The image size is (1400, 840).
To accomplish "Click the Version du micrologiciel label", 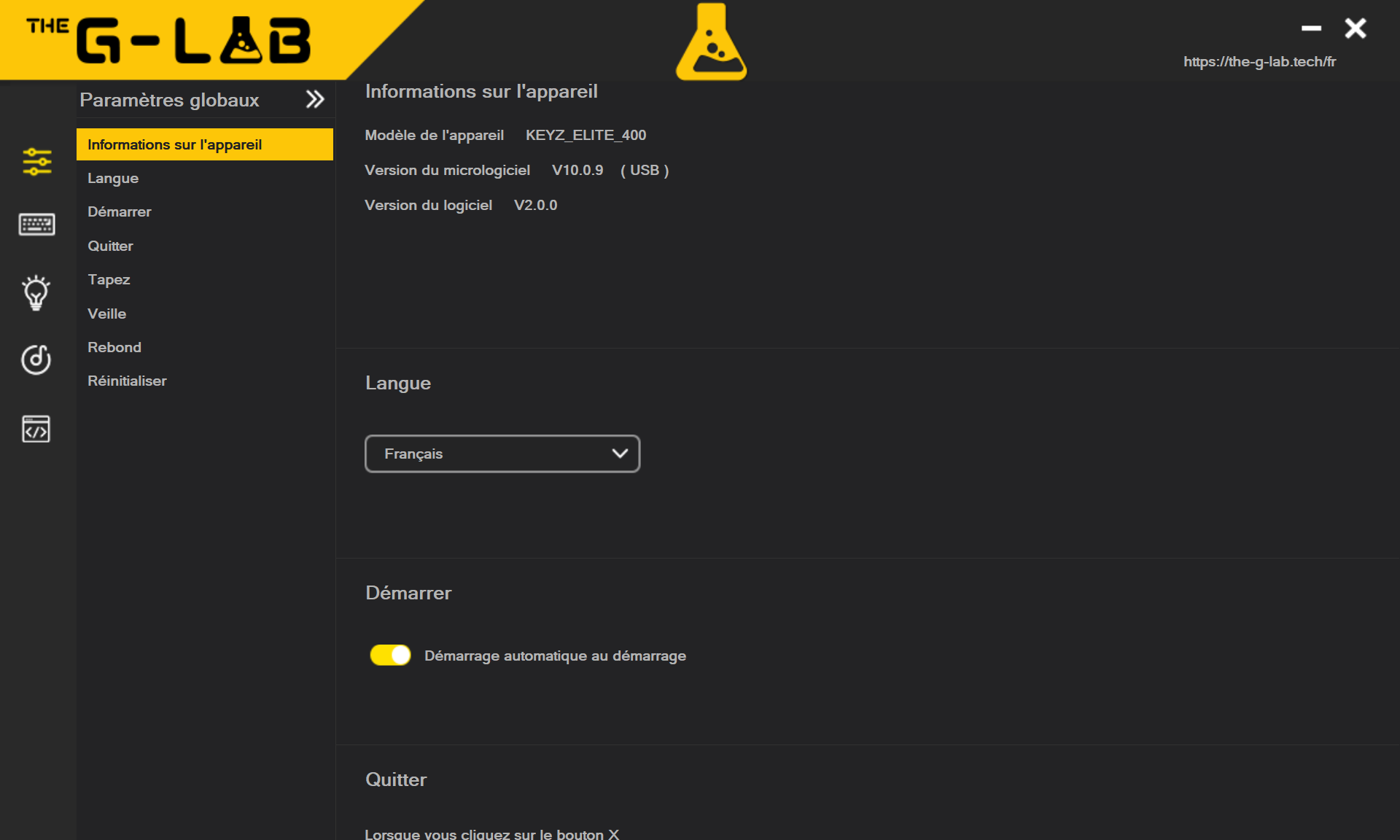I will [447, 170].
